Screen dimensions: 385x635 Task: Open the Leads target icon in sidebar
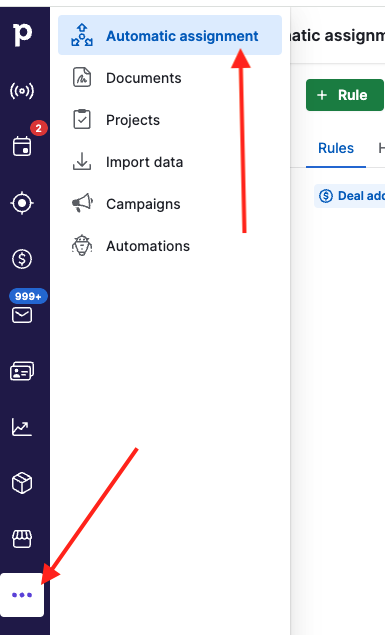point(22,202)
